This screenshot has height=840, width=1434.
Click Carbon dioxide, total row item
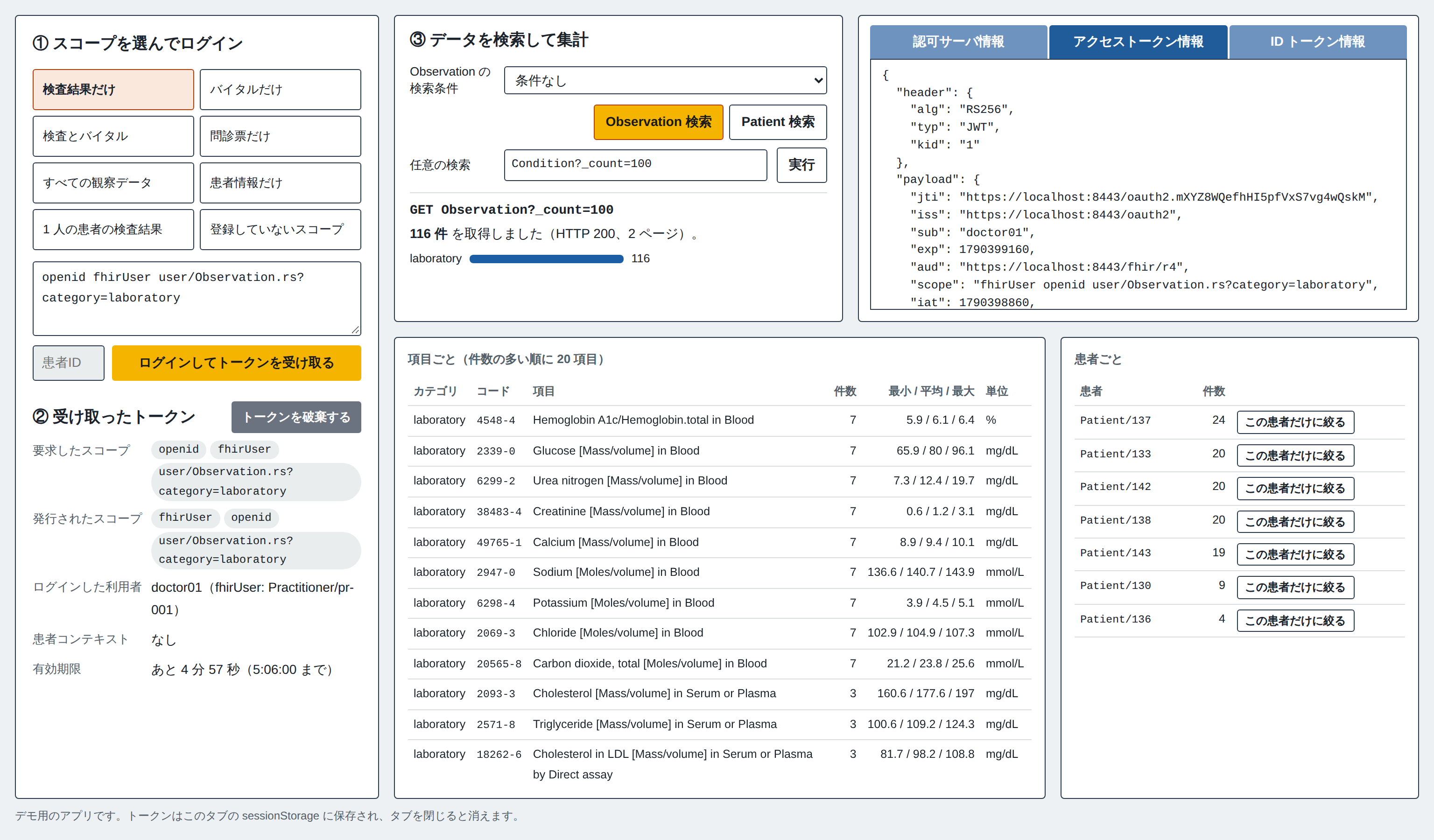coord(649,664)
